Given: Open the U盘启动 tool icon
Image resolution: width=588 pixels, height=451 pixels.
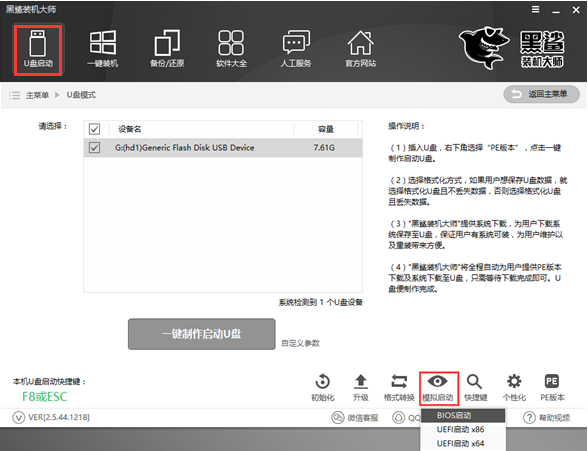Looking at the screenshot, I should [38, 49].
